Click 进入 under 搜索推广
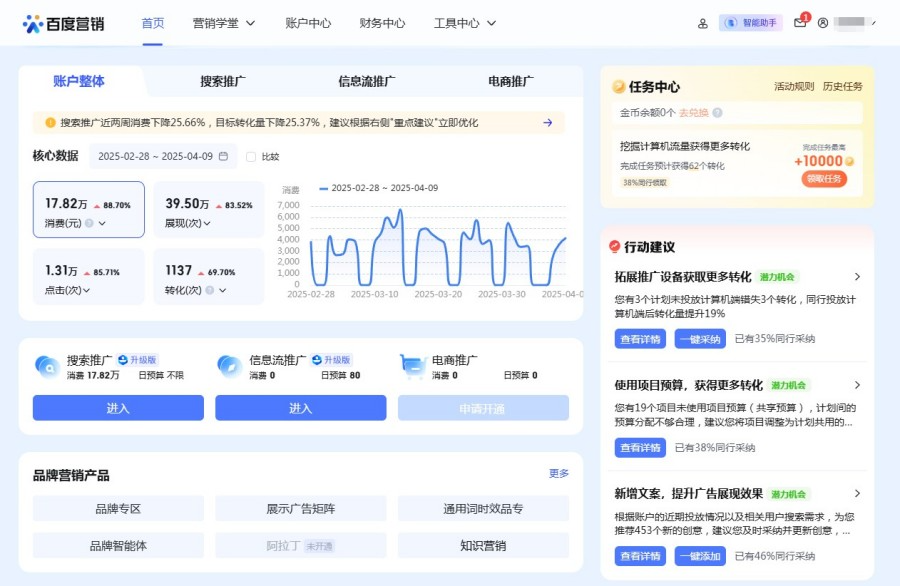Image resolution: width=900 pixels, height=586 pixels. click(118, 408)
